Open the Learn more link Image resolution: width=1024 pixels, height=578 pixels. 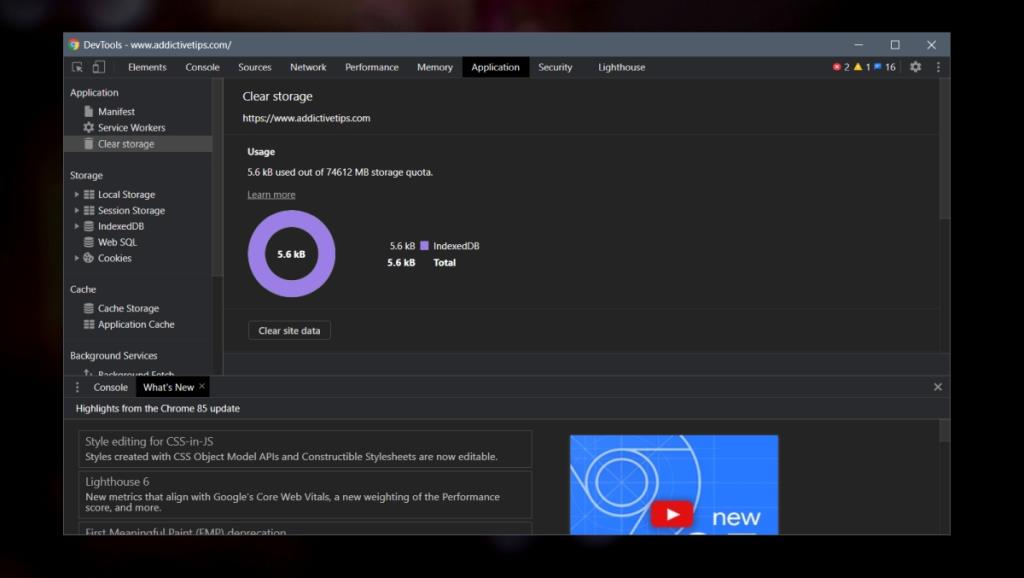click(270, 194)
